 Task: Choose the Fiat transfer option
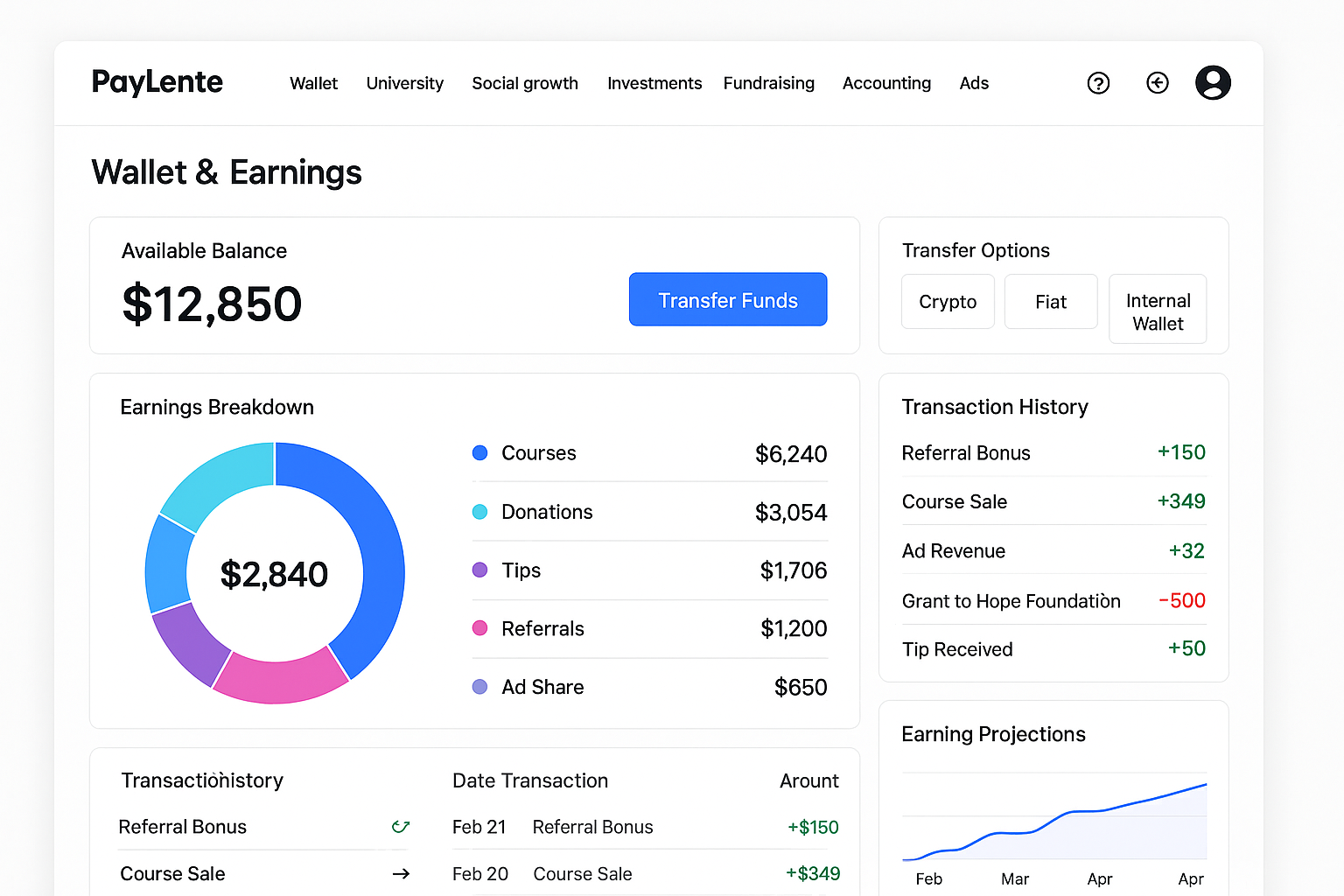tap(1051, 302)
